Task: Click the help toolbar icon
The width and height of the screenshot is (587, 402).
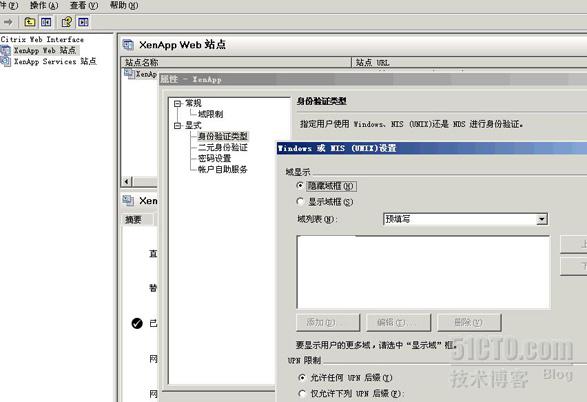Action: [67, 22]
